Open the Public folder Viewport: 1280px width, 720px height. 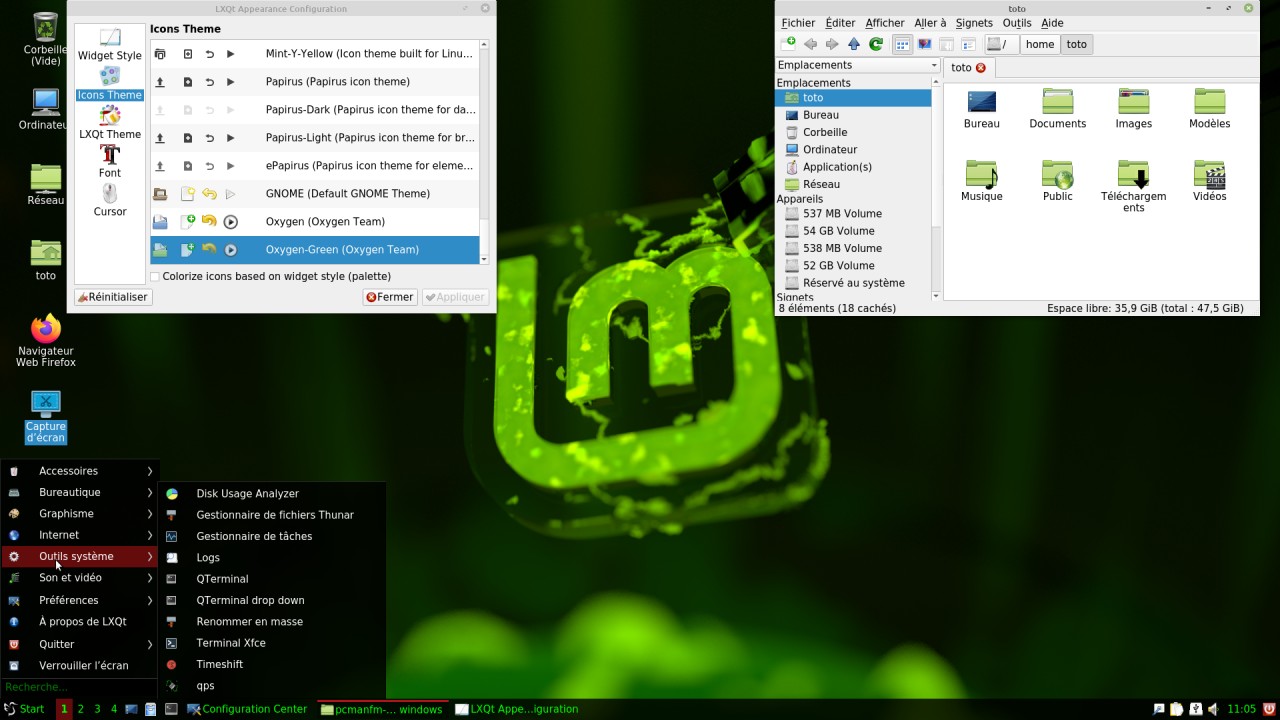[x=1058, y=181]
